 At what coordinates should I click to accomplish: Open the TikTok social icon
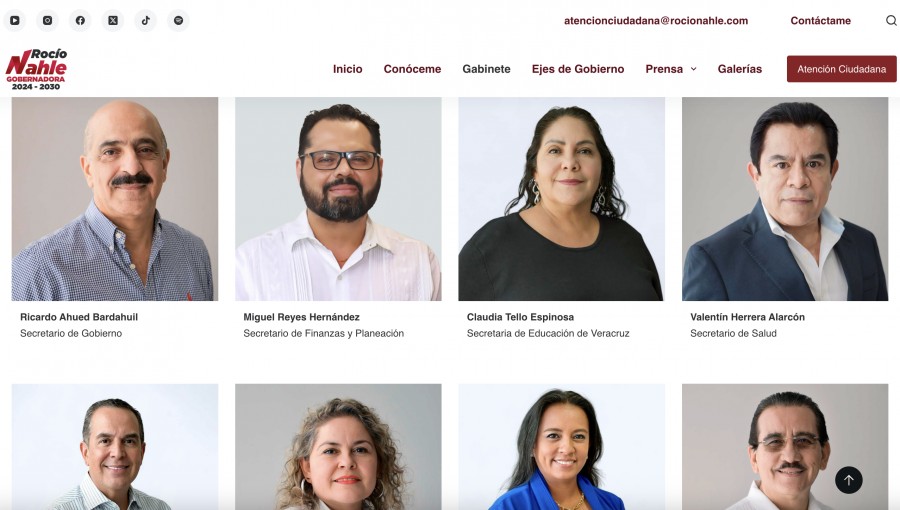pos(146,21)
